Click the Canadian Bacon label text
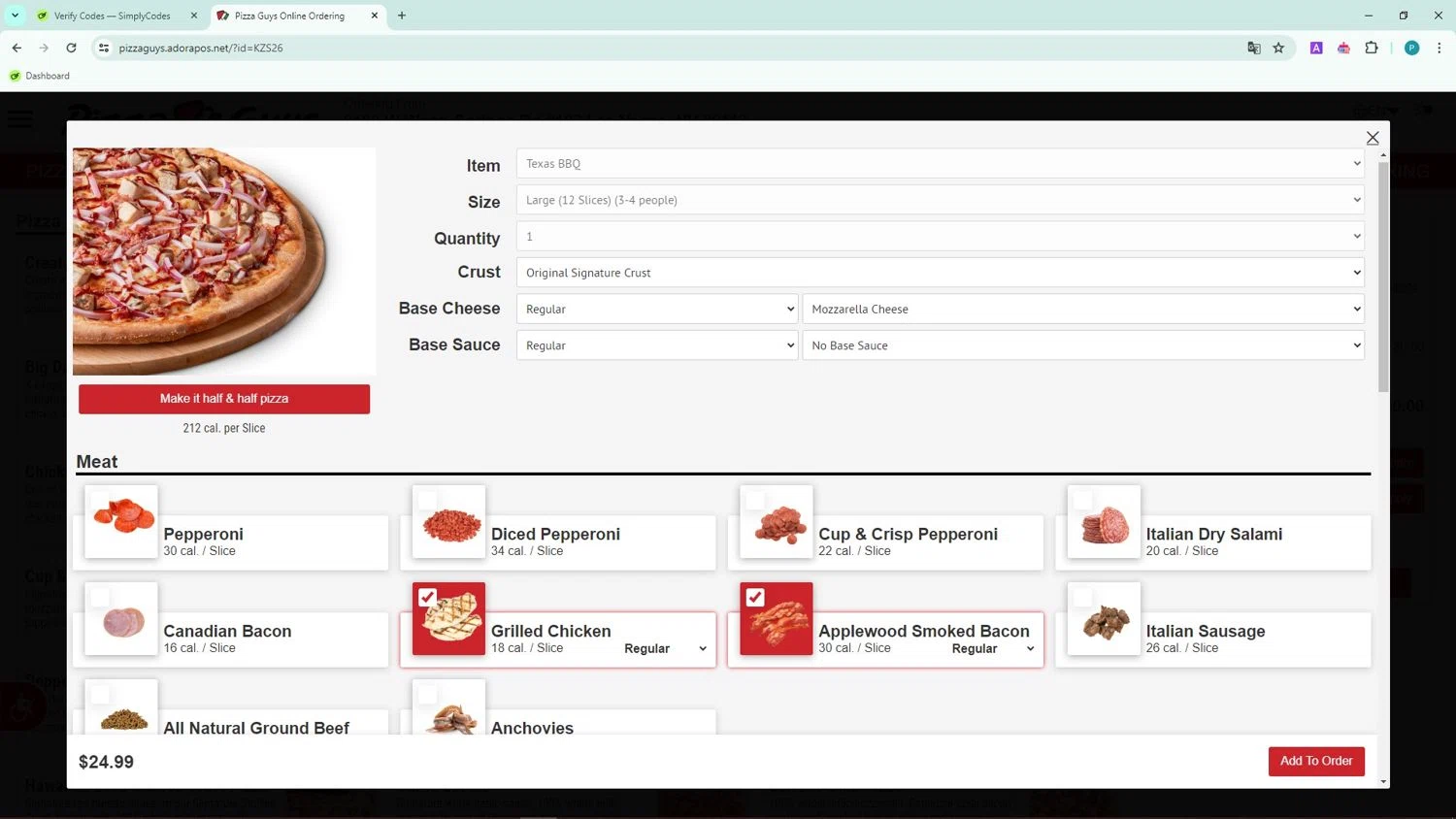This screenshot has width=1456, height=819. coord(227,631)
